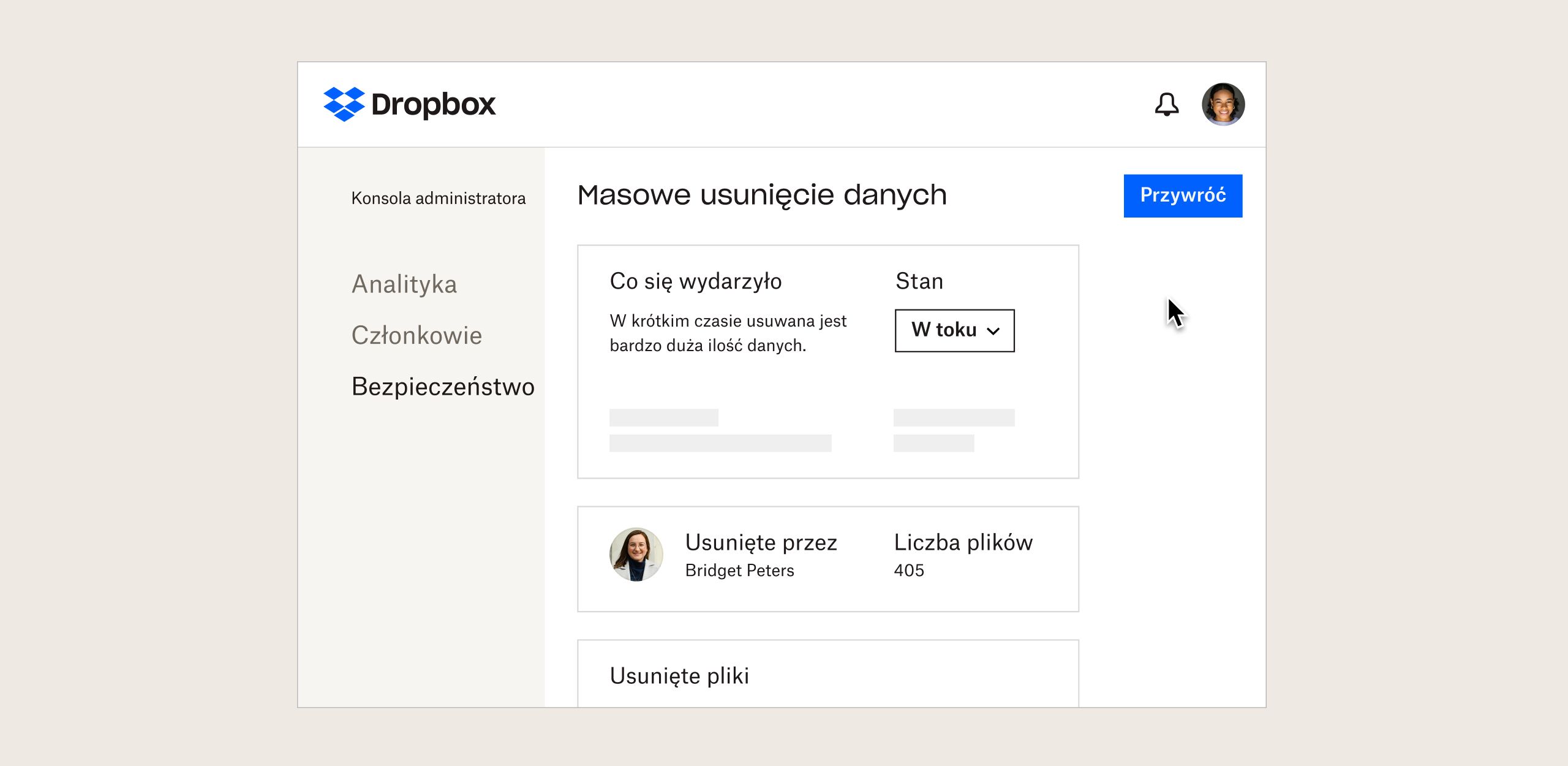The width and height of the screenshot is (1568, 766).
Task: Click Przywróć to restore deleted data
Action: click(x=1183, y=195)
